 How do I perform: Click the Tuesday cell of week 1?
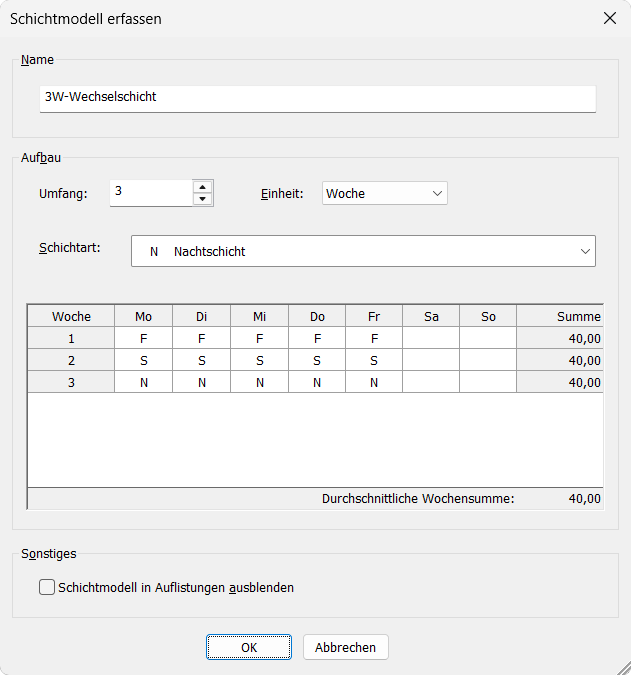[201, 338]
